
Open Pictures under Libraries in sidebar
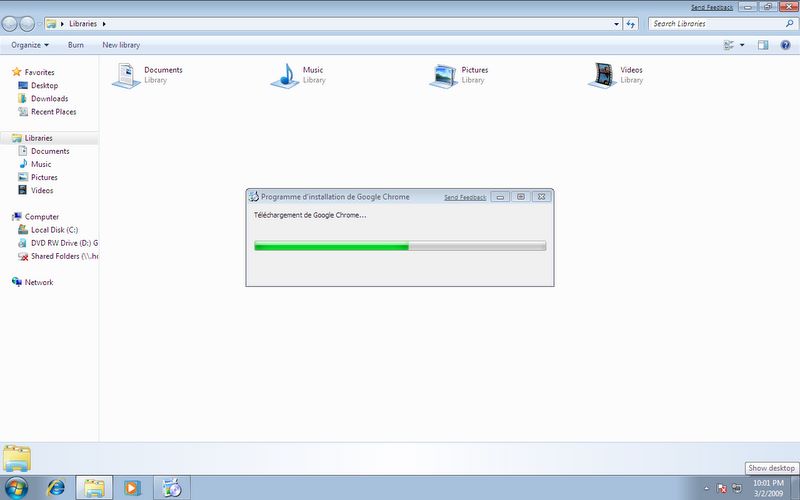(x=44, y=177)
